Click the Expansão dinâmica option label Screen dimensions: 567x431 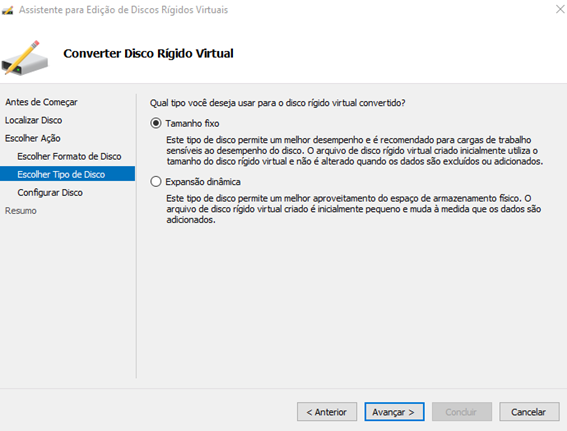click(x=203, y=182)
